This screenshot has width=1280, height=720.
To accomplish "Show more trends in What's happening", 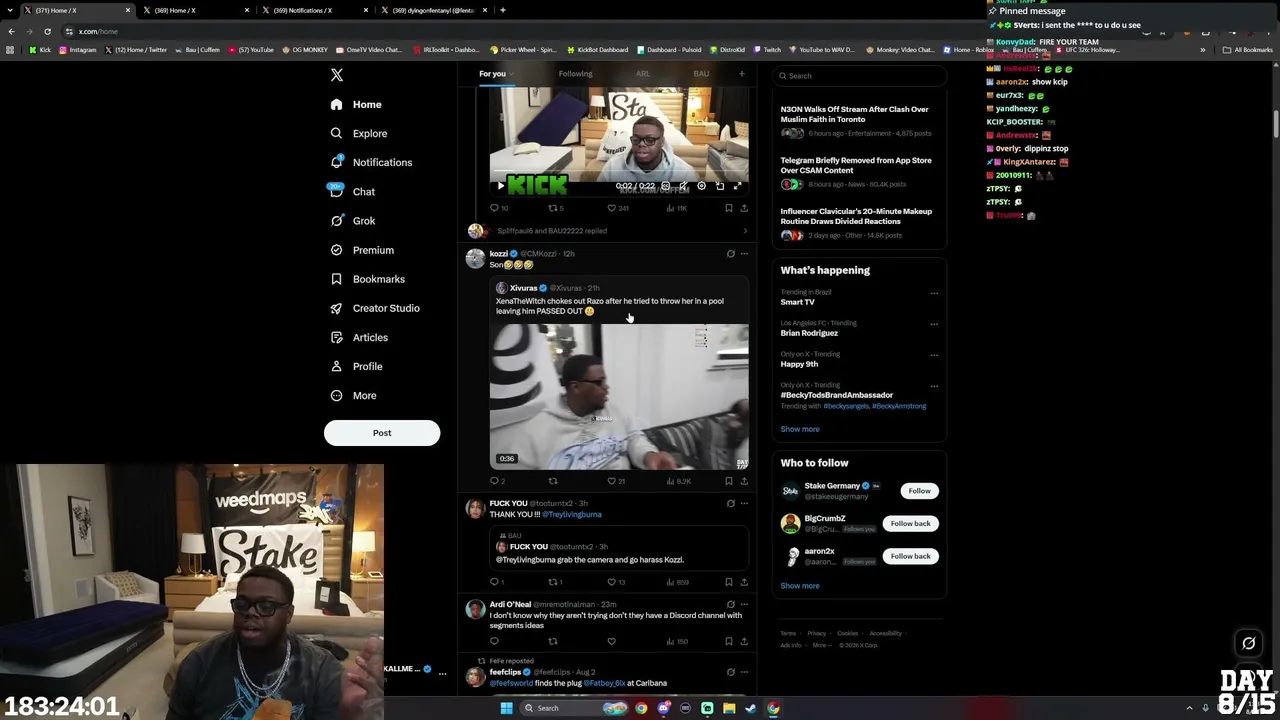I will 800,429.
